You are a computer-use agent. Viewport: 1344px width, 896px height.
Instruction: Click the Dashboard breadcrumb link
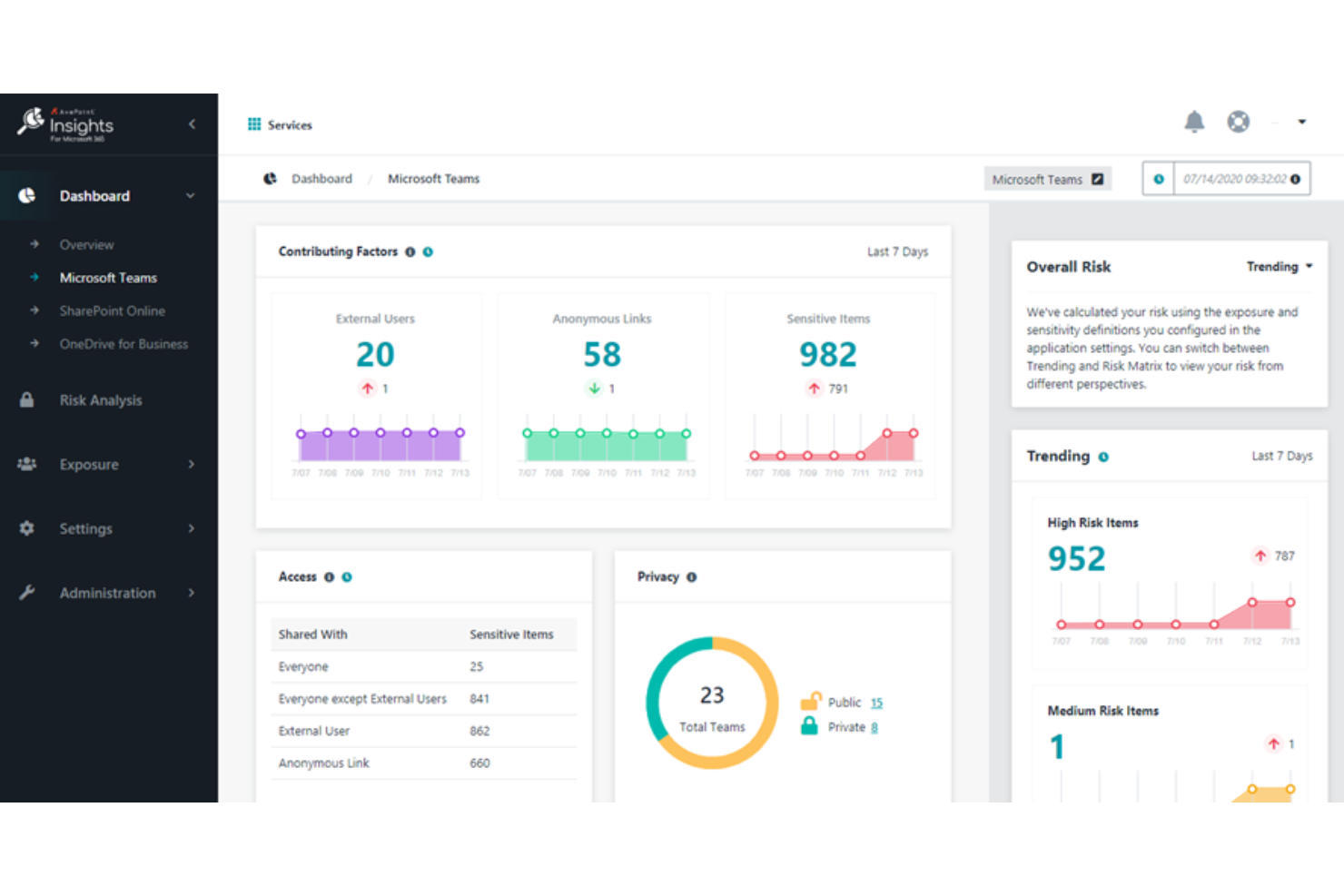point(321,179)
